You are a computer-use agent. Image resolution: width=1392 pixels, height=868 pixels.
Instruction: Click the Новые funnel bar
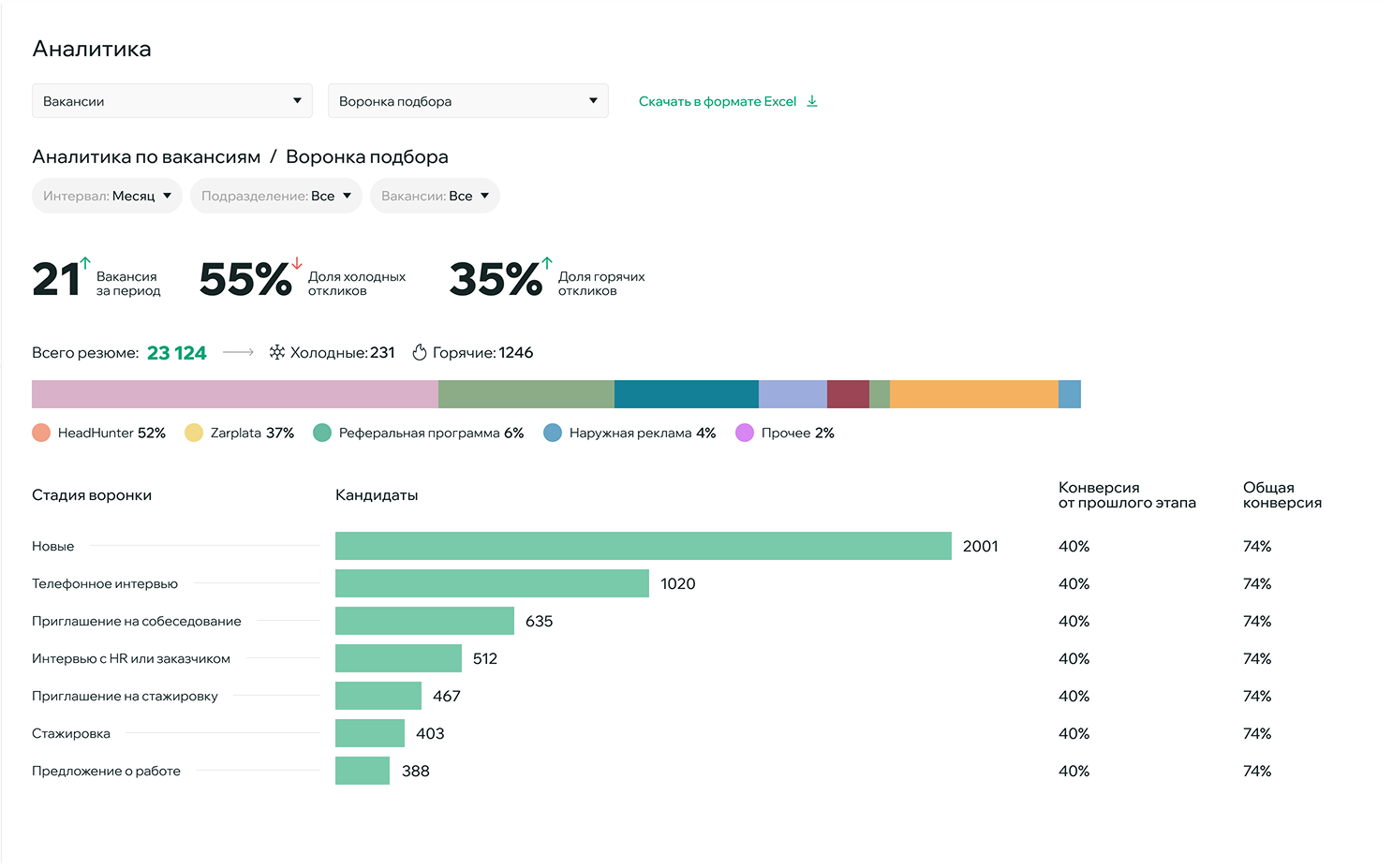tap(643, 546)
